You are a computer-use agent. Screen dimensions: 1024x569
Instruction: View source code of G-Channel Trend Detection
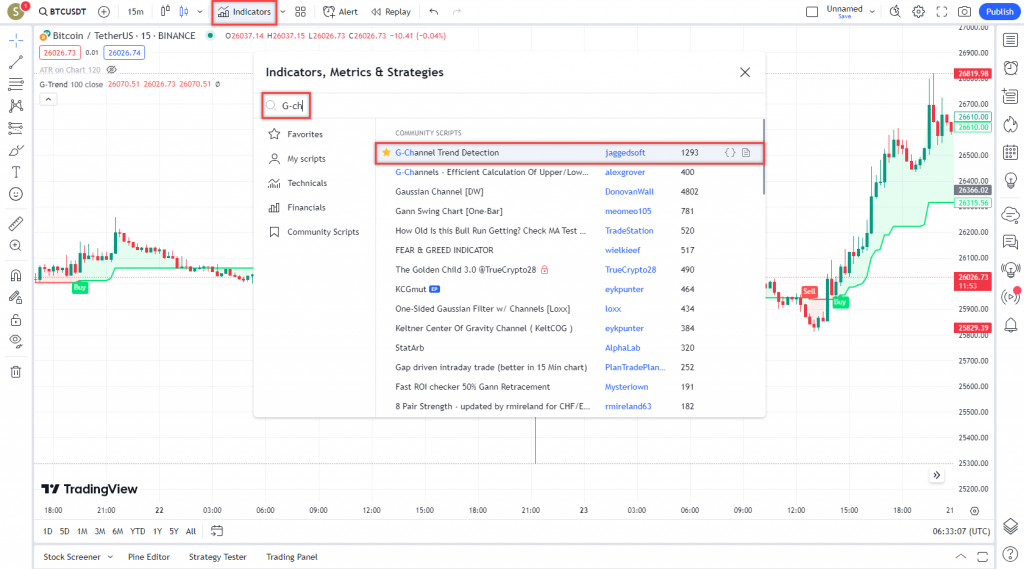pos(730,152)
